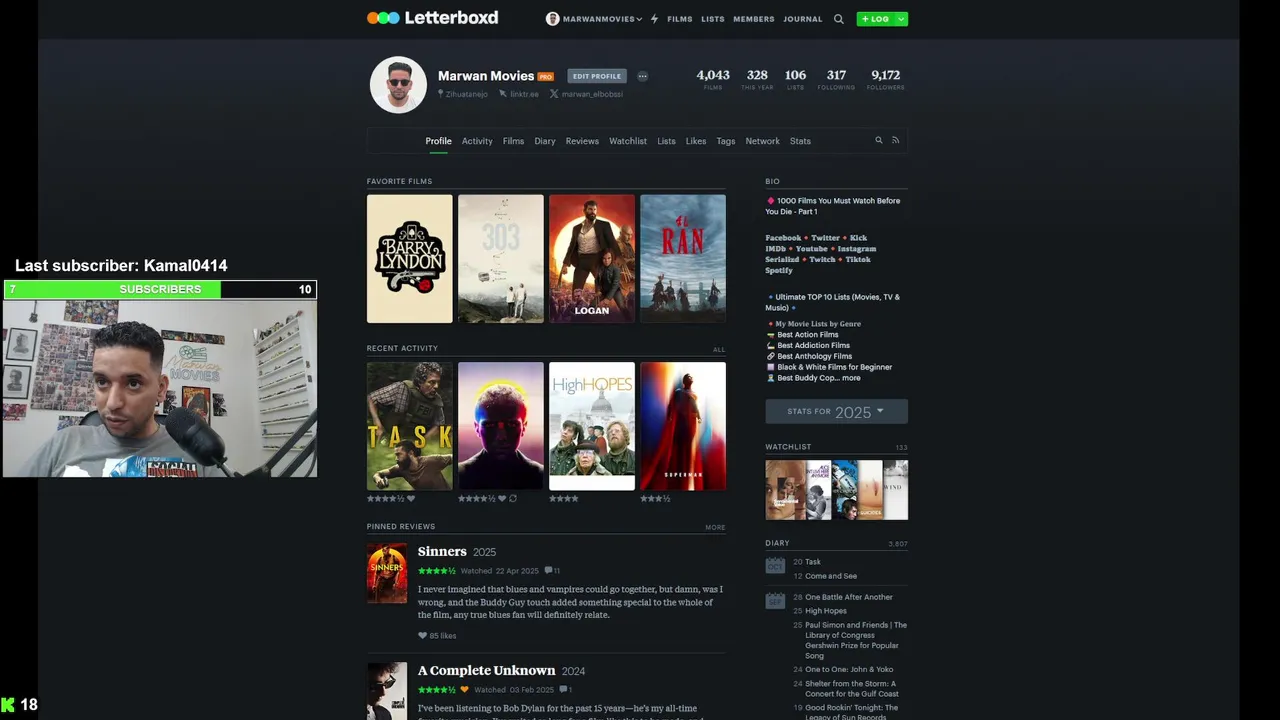Switch to the Tags tab
1280x720 pixels.
[x=726, y=141]
